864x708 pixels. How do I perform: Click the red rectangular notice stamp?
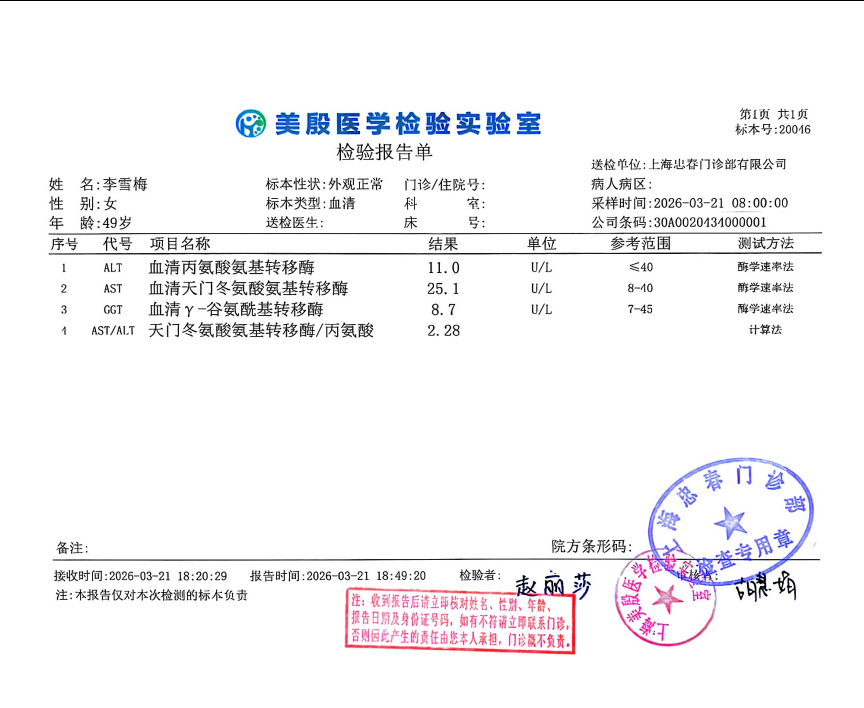click(x=461, y=620)
